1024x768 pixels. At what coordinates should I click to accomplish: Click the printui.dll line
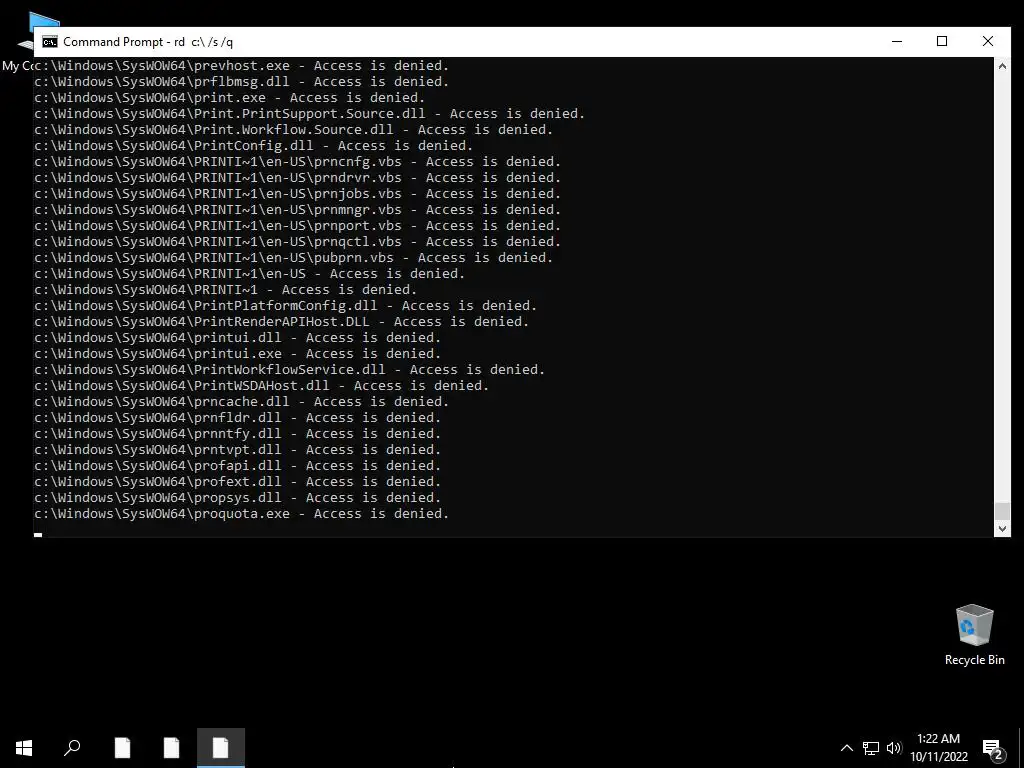click(x=238, y=338)
